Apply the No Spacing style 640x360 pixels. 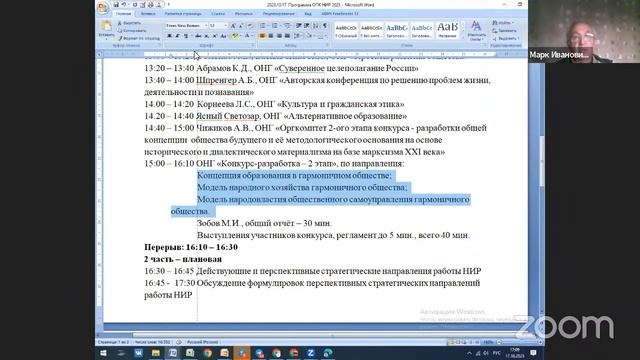tap(371, 31)
